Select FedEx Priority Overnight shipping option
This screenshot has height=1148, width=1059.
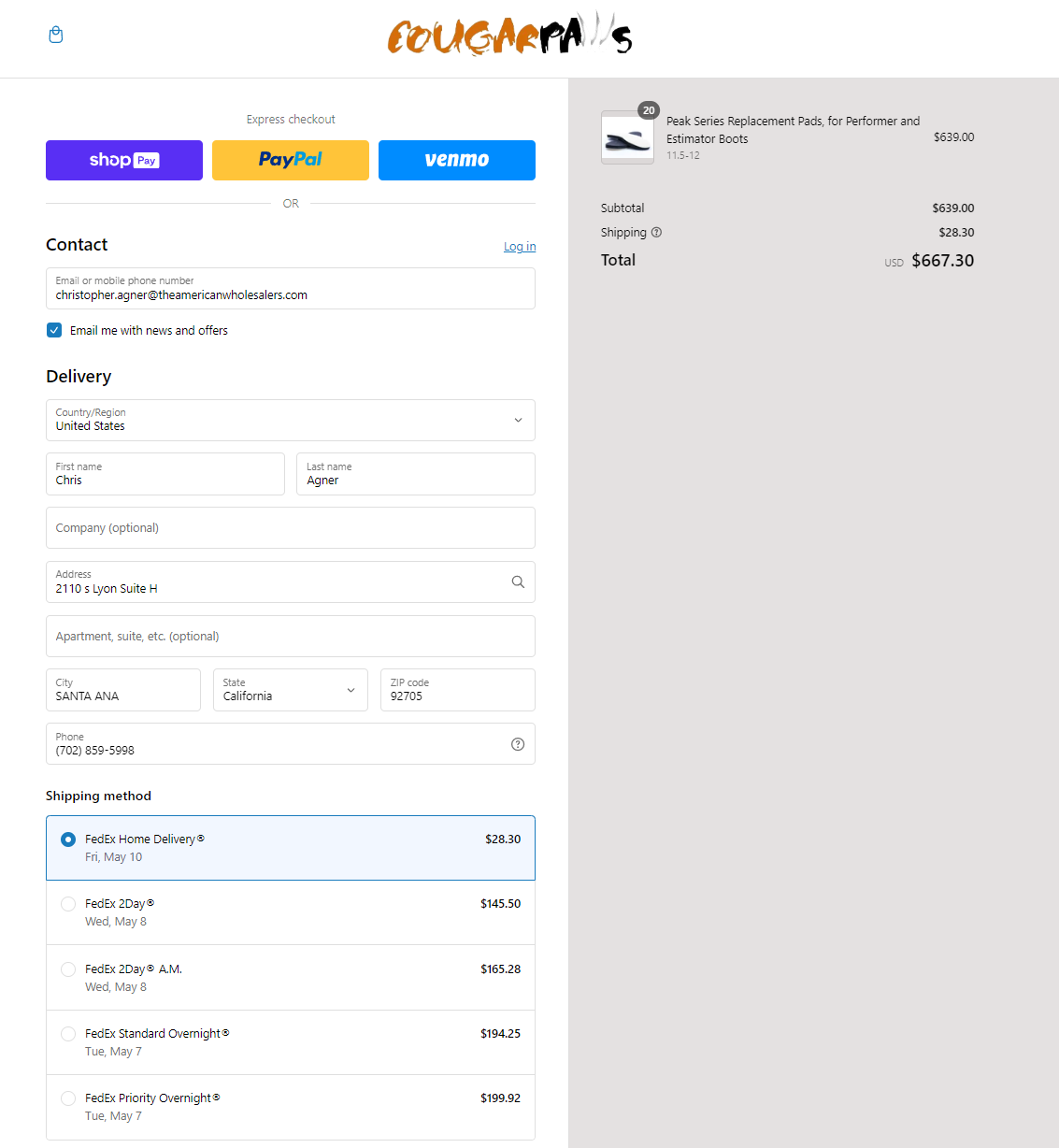click(x=291, y=1107)
